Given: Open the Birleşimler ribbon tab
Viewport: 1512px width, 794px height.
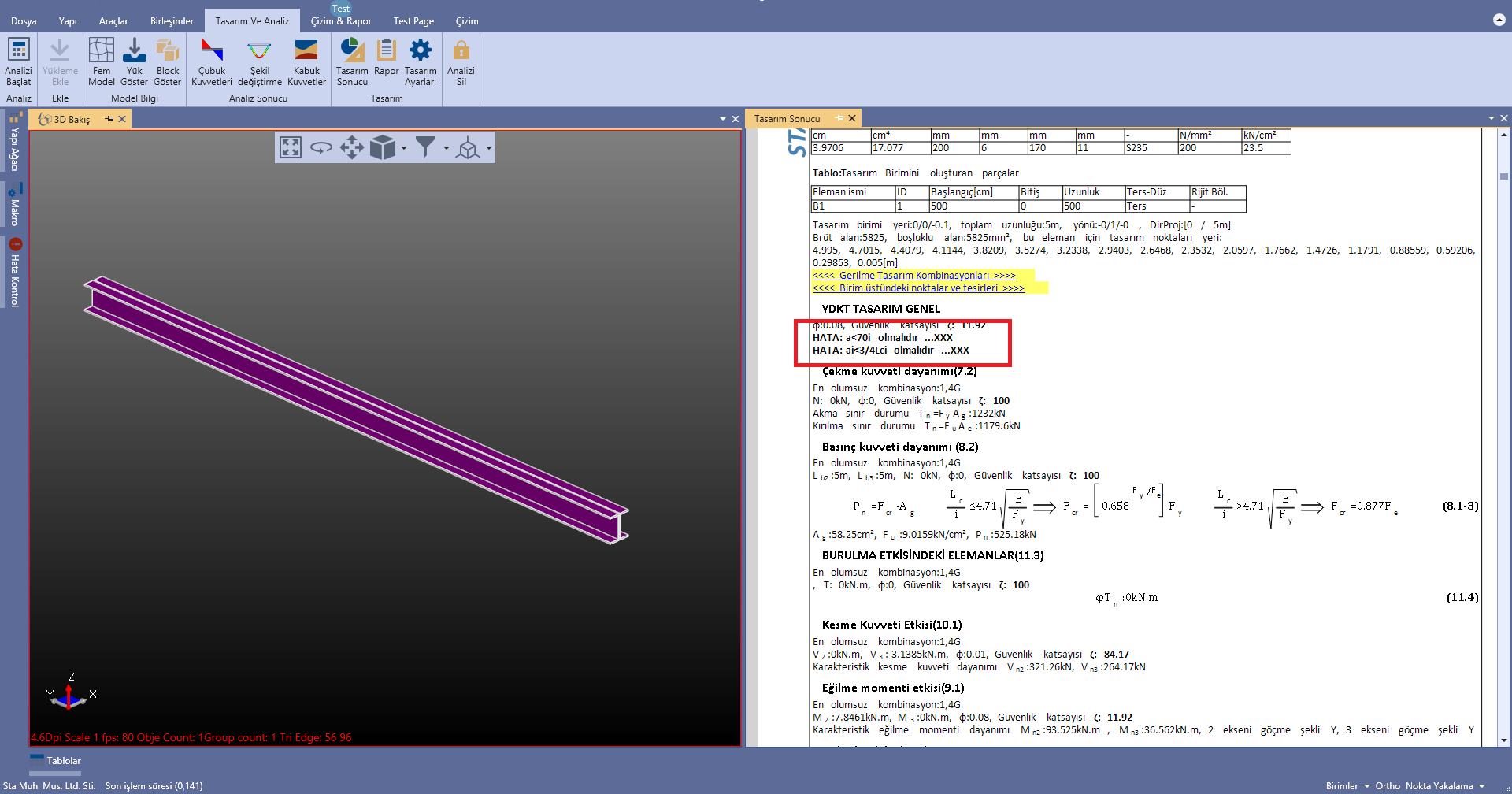Looking at the screenshot, I should pyautogui.click(x=172, y=21).
